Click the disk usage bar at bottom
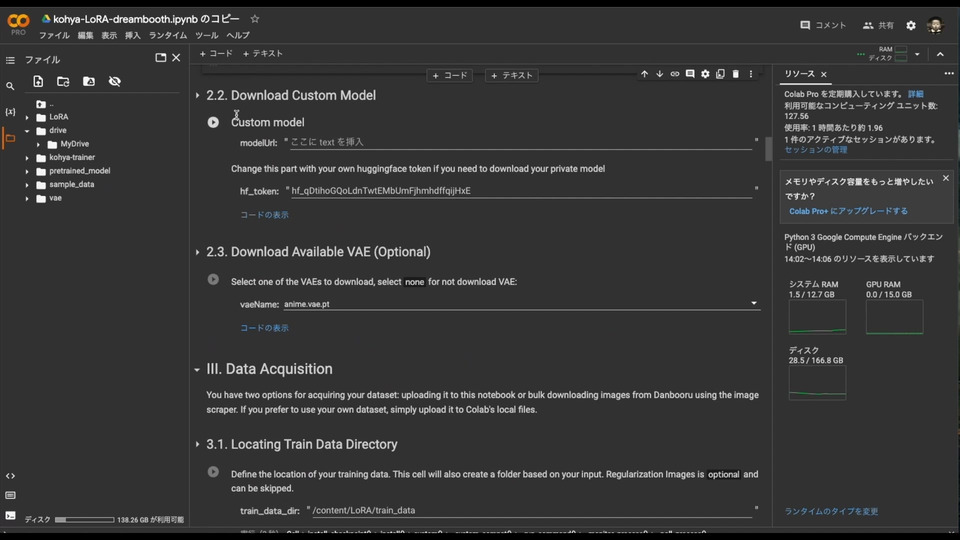Screen dimensions: 960x540 [x=84, y=520]
